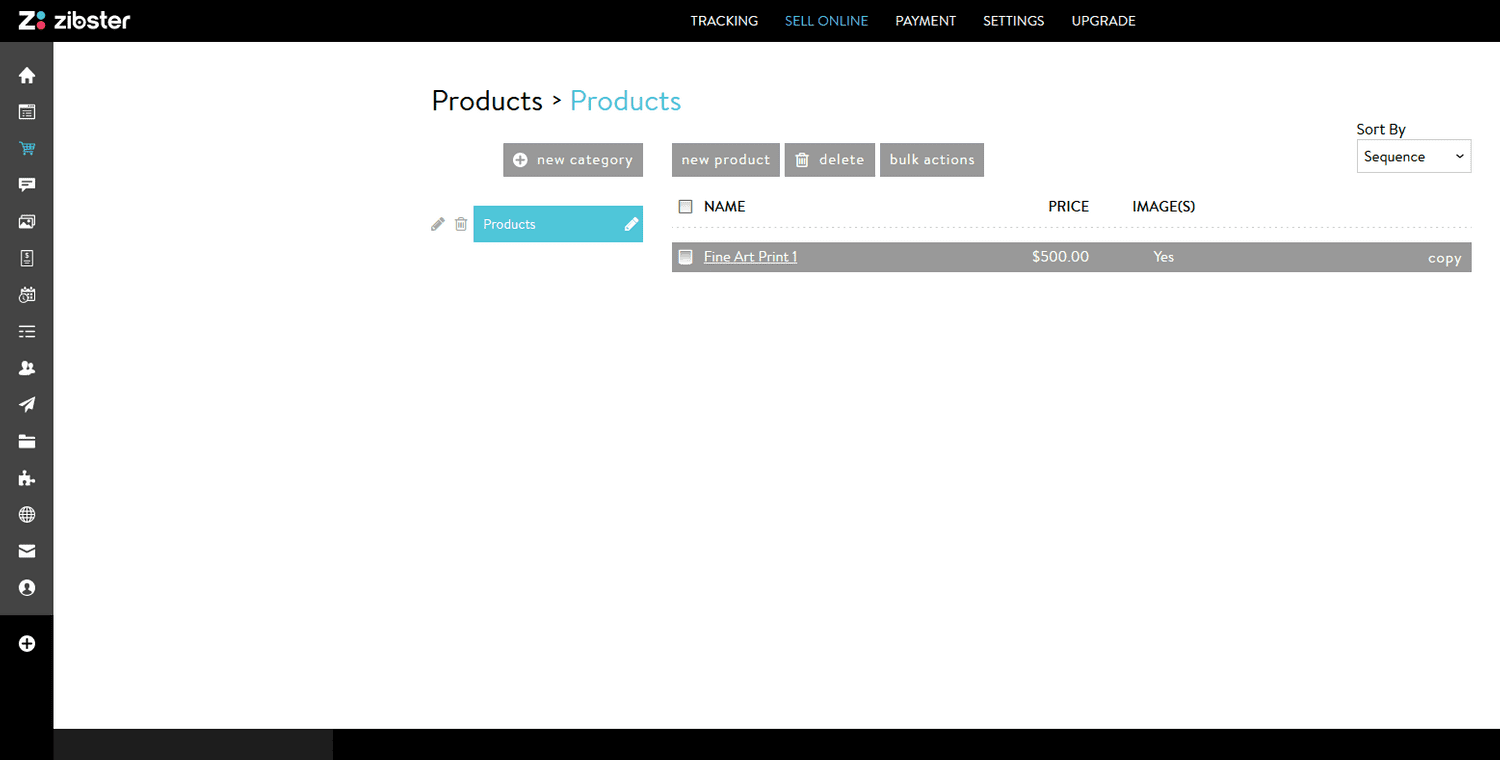The height and width of the screenshot is (760, 1500).
Task: Open the website globe icon in sidebar
Action: click(27, 514)
